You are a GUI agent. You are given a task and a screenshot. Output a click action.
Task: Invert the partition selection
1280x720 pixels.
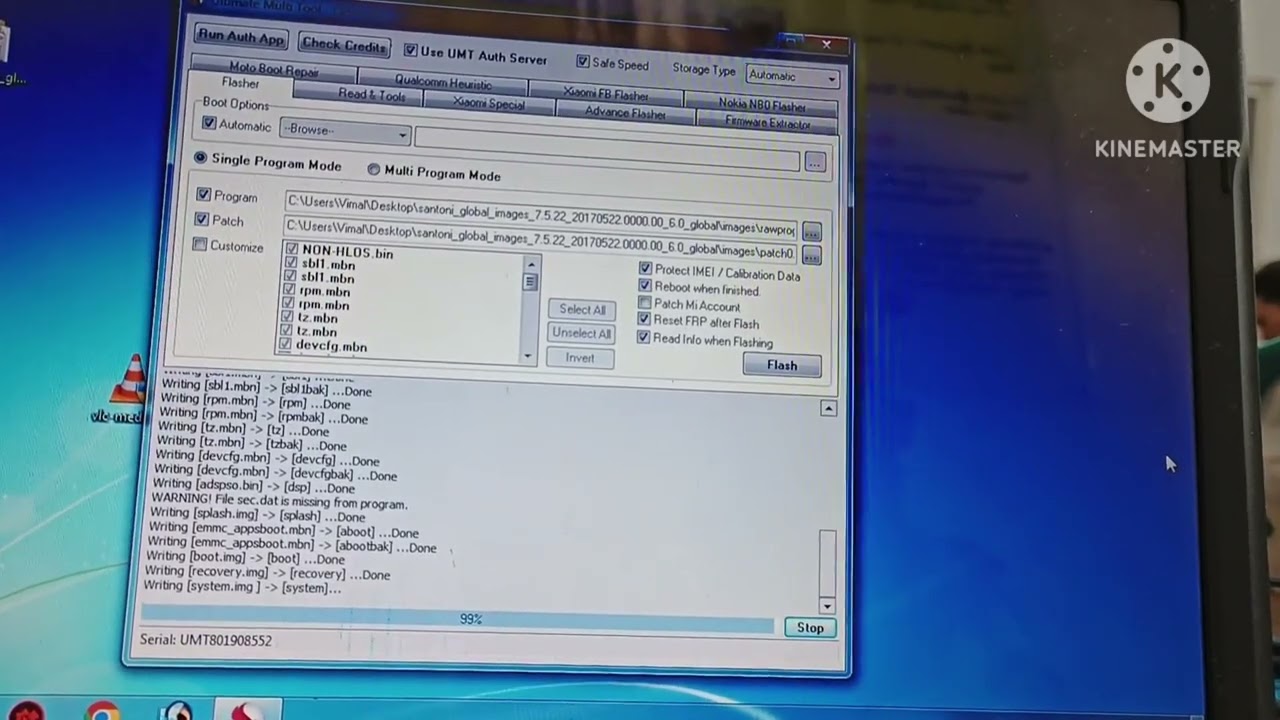pyautogui.click(x=580, y=358)
